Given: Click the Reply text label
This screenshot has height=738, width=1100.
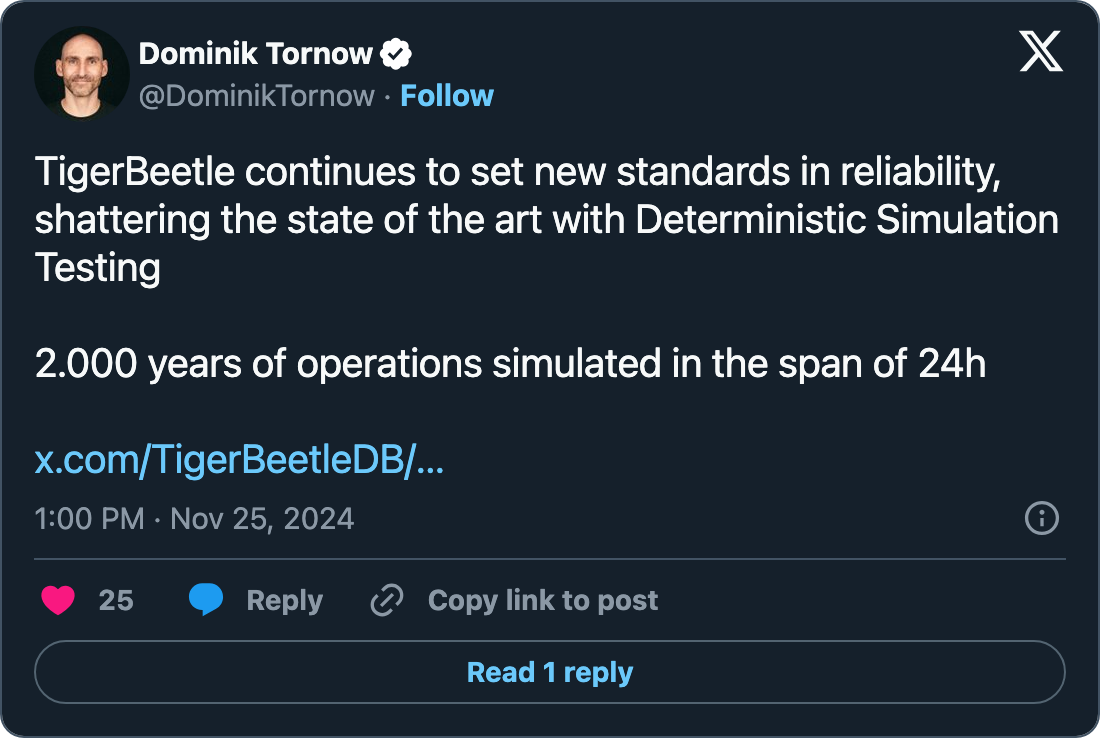Looking at the screenshot, I should 285,600.
